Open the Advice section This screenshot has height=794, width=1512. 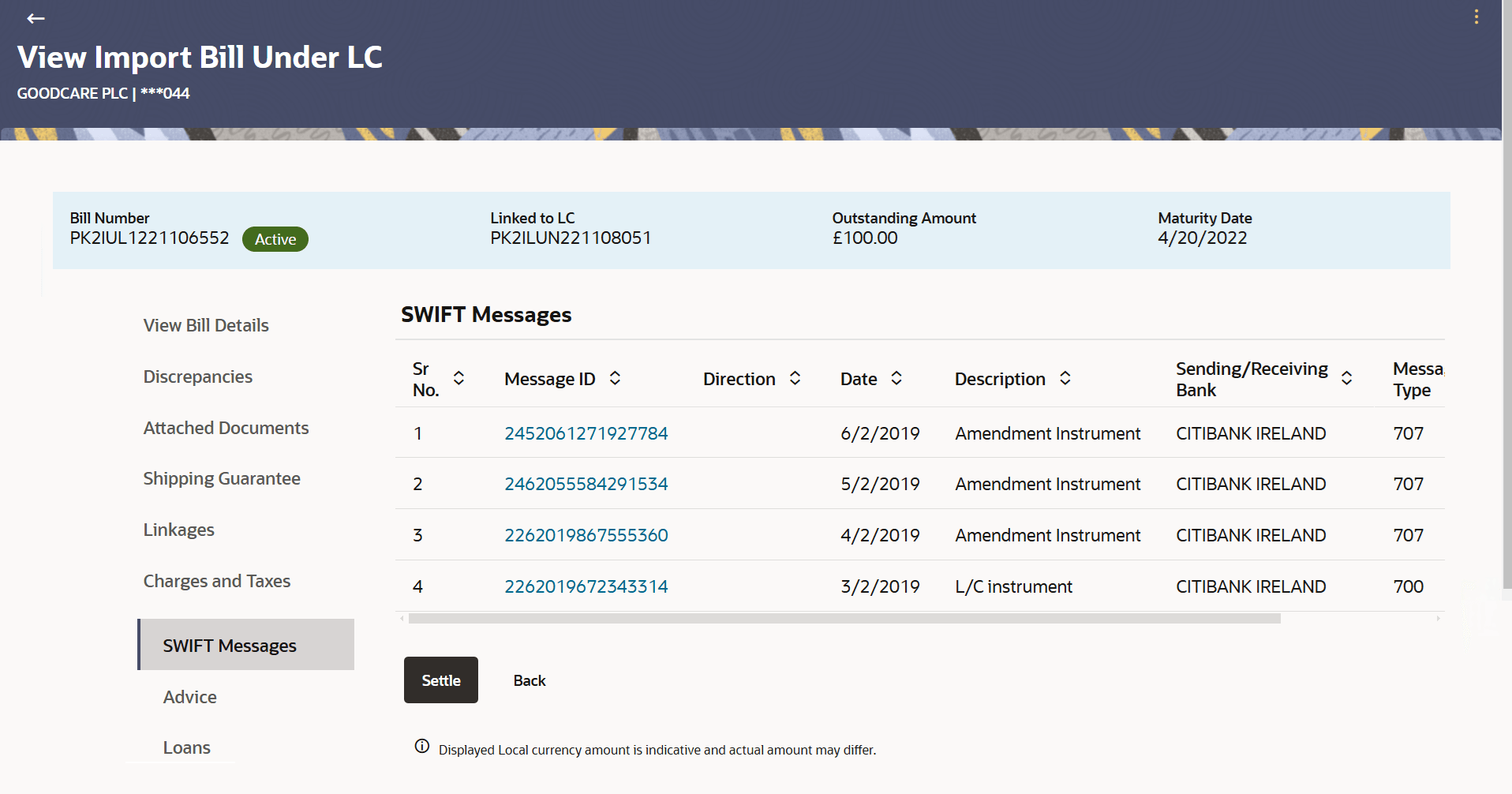pos(189,697)
